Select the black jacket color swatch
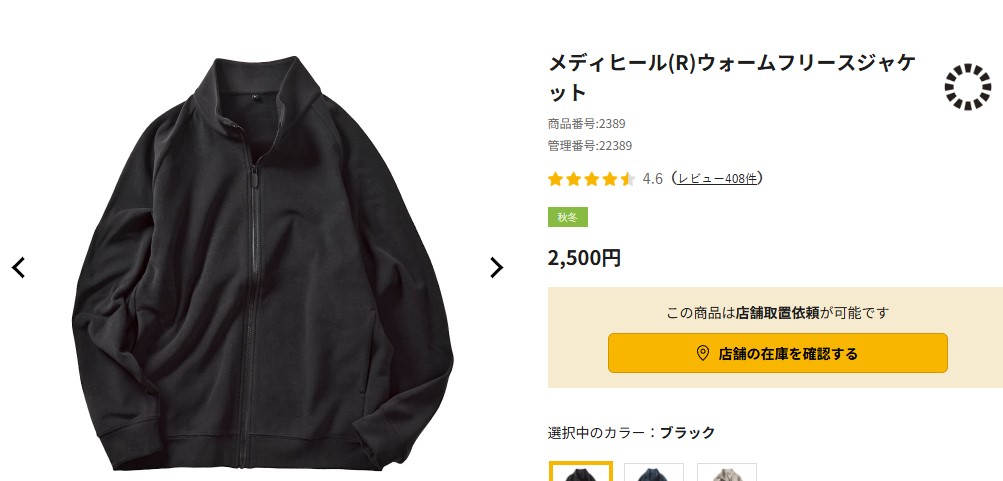1003x481 pixels. [580, 472]
